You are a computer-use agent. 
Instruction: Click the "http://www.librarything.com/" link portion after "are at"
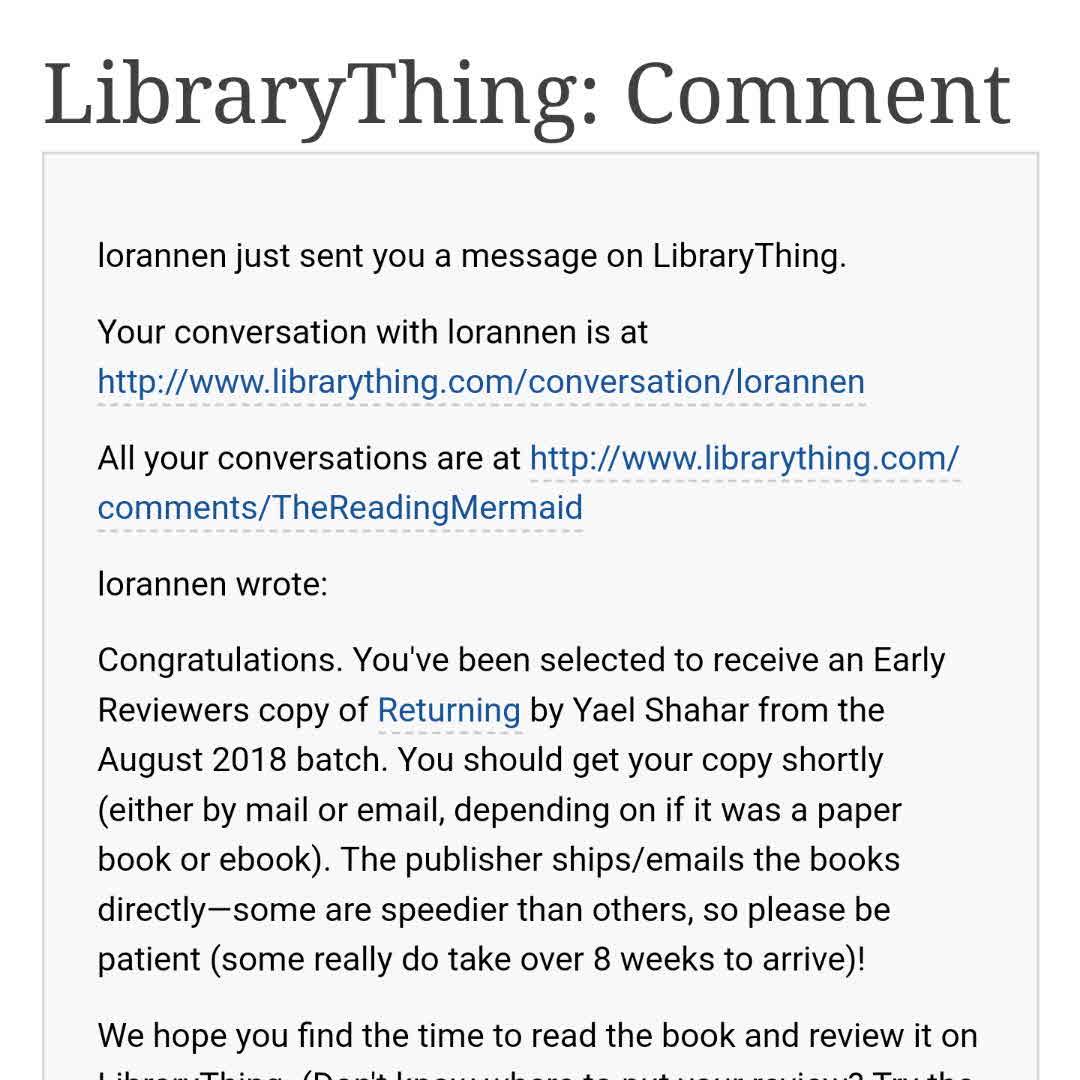744,458
